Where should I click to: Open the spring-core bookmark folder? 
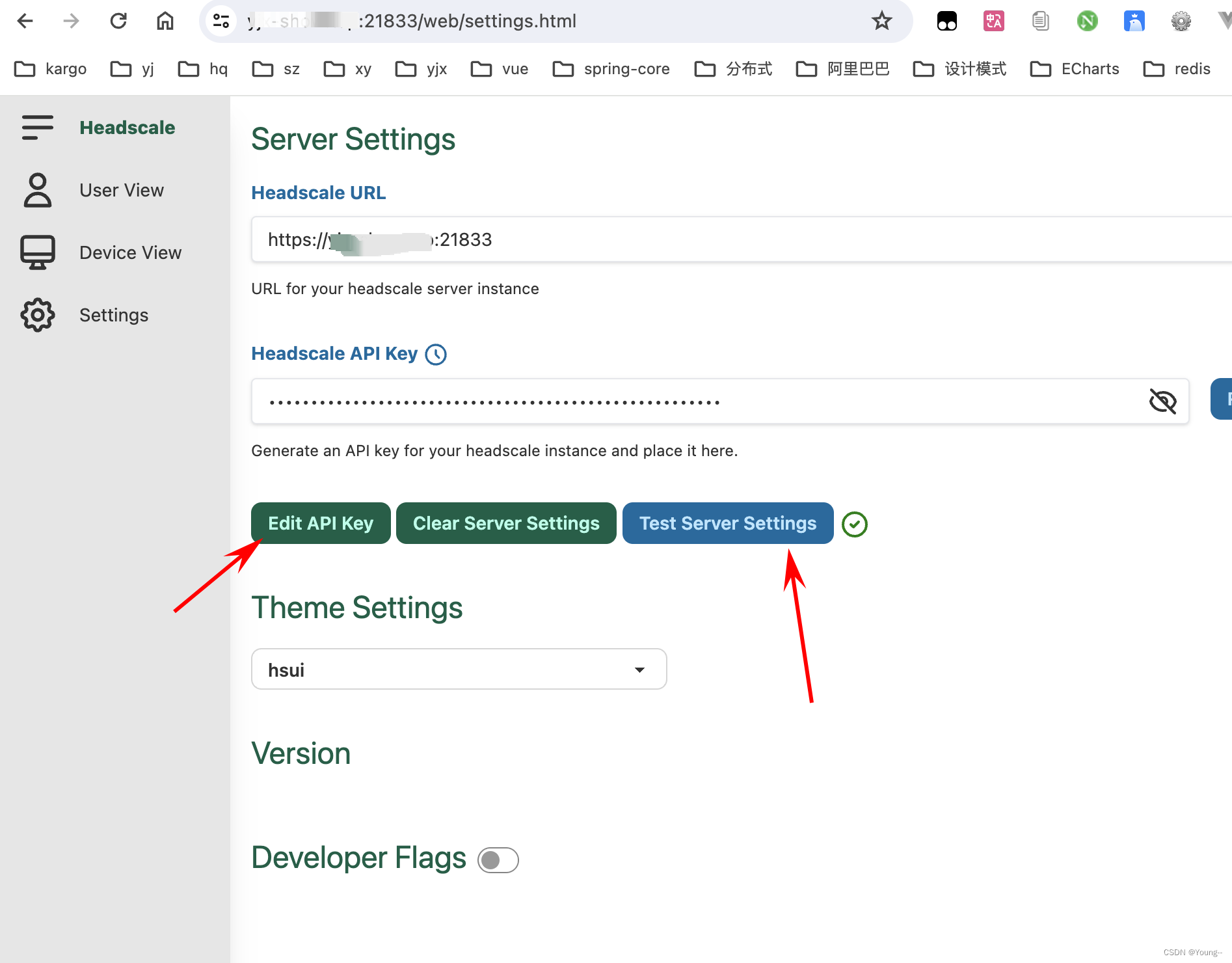[x=611, y=69]
